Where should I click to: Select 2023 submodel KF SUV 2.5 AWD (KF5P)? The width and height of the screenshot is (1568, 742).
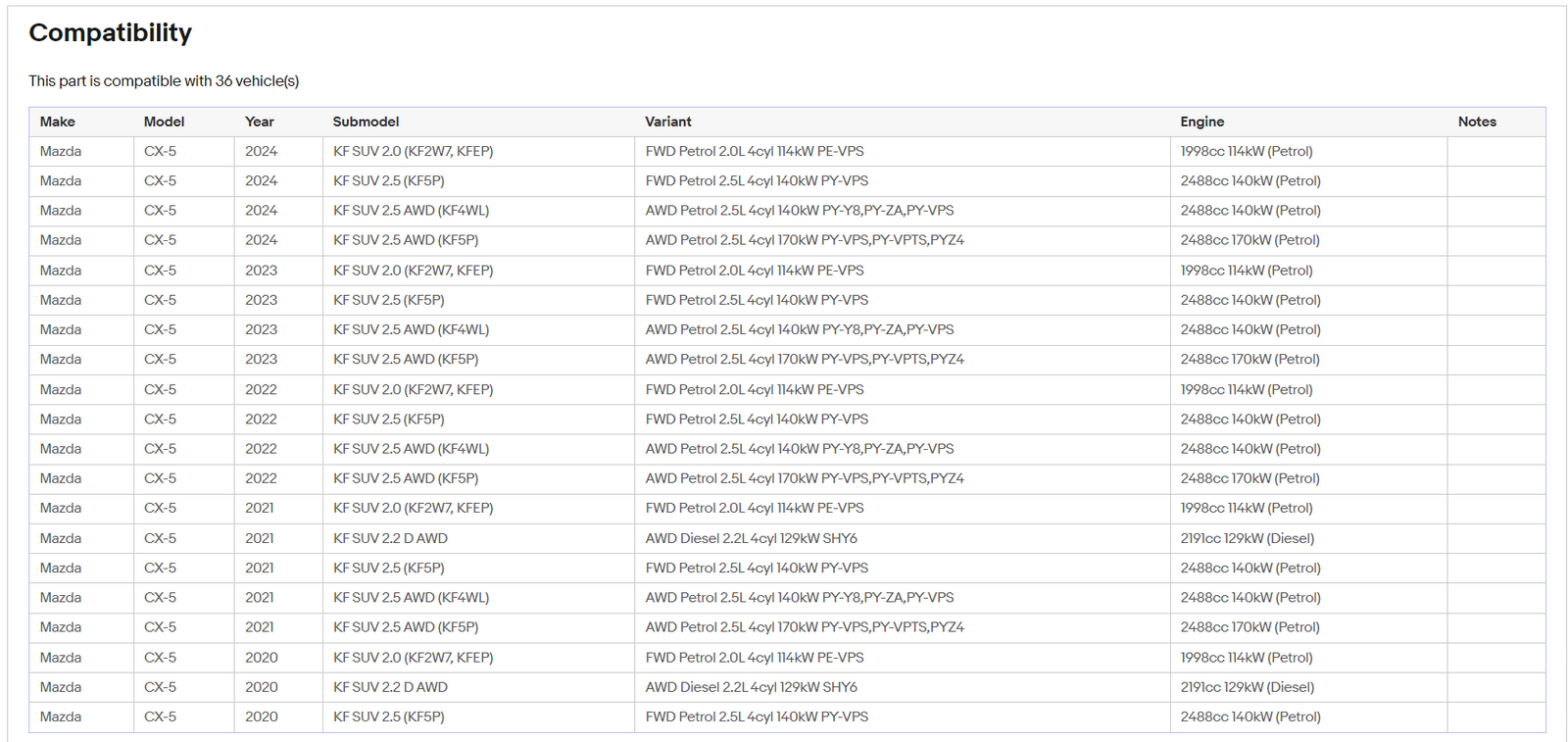tap(406, 360)
